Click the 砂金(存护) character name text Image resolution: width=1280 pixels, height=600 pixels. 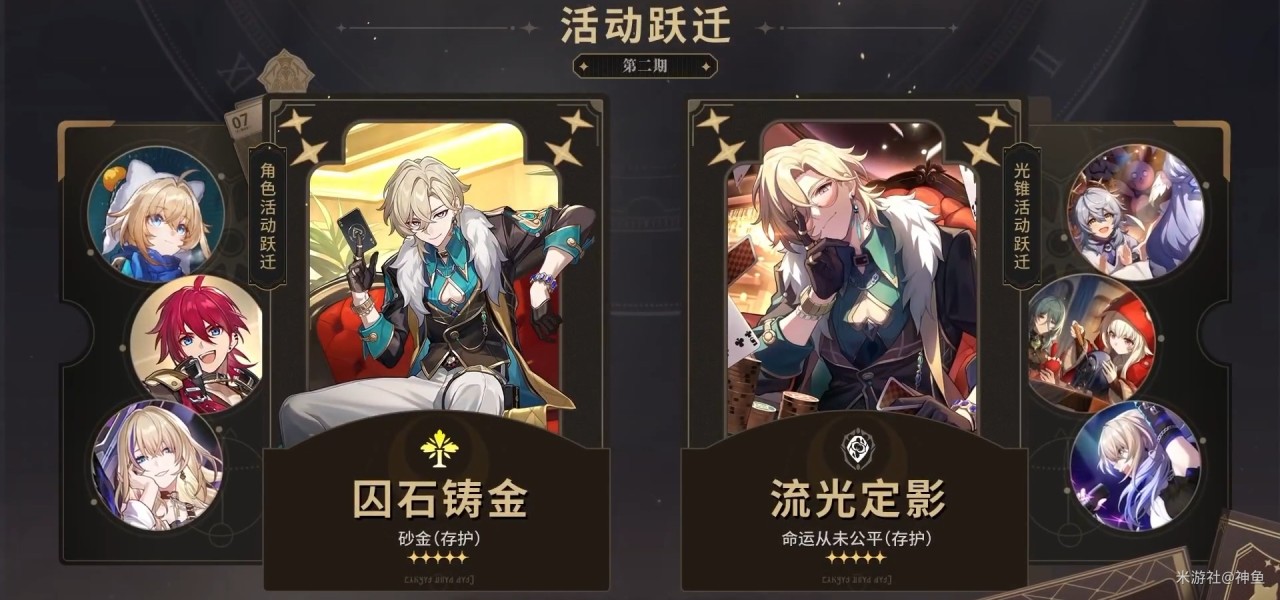tap(439, 538)
